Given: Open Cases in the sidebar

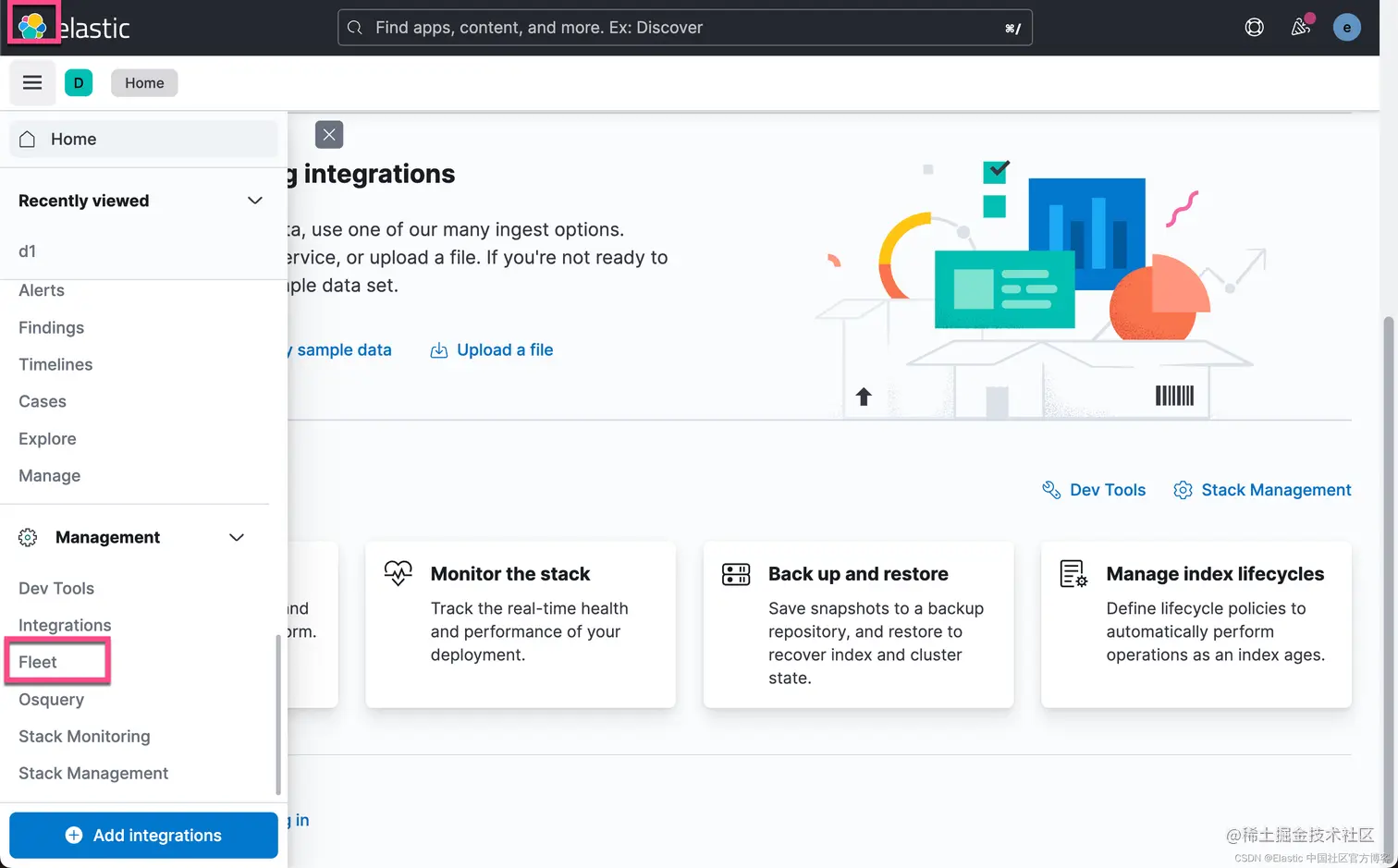Looking at the screenshot, I should coord(43,402).
